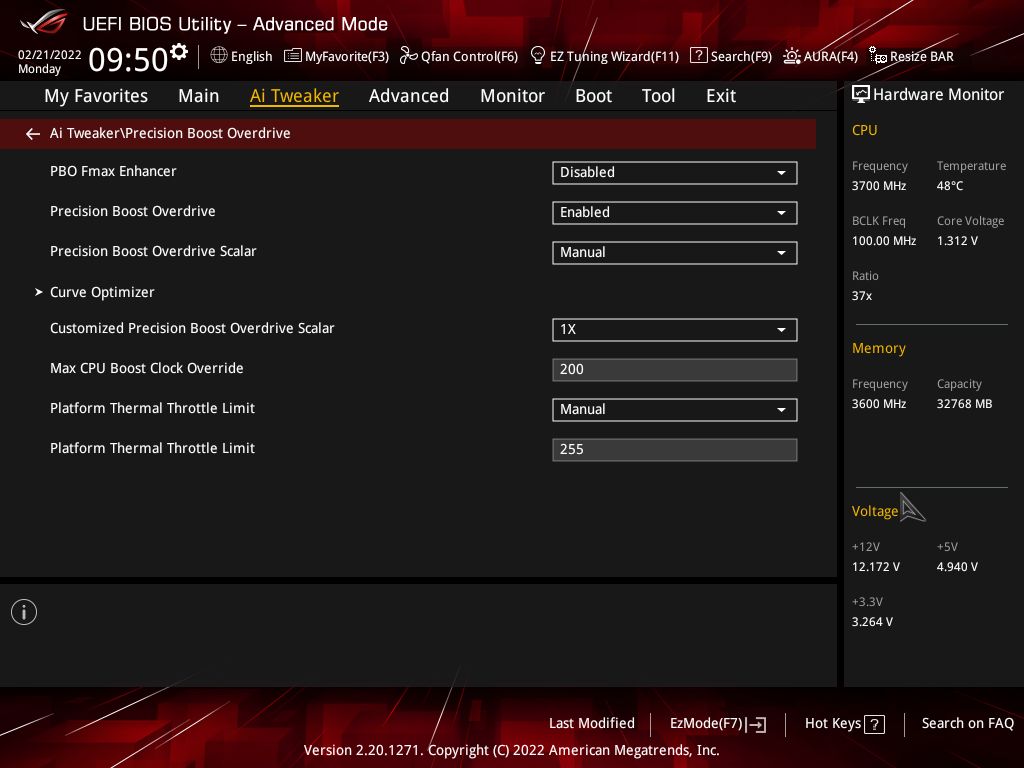Click CPU temperature value 48°C
Image resolution: width=1024 pixels, height=768 pixels.
tap(950, 186)
